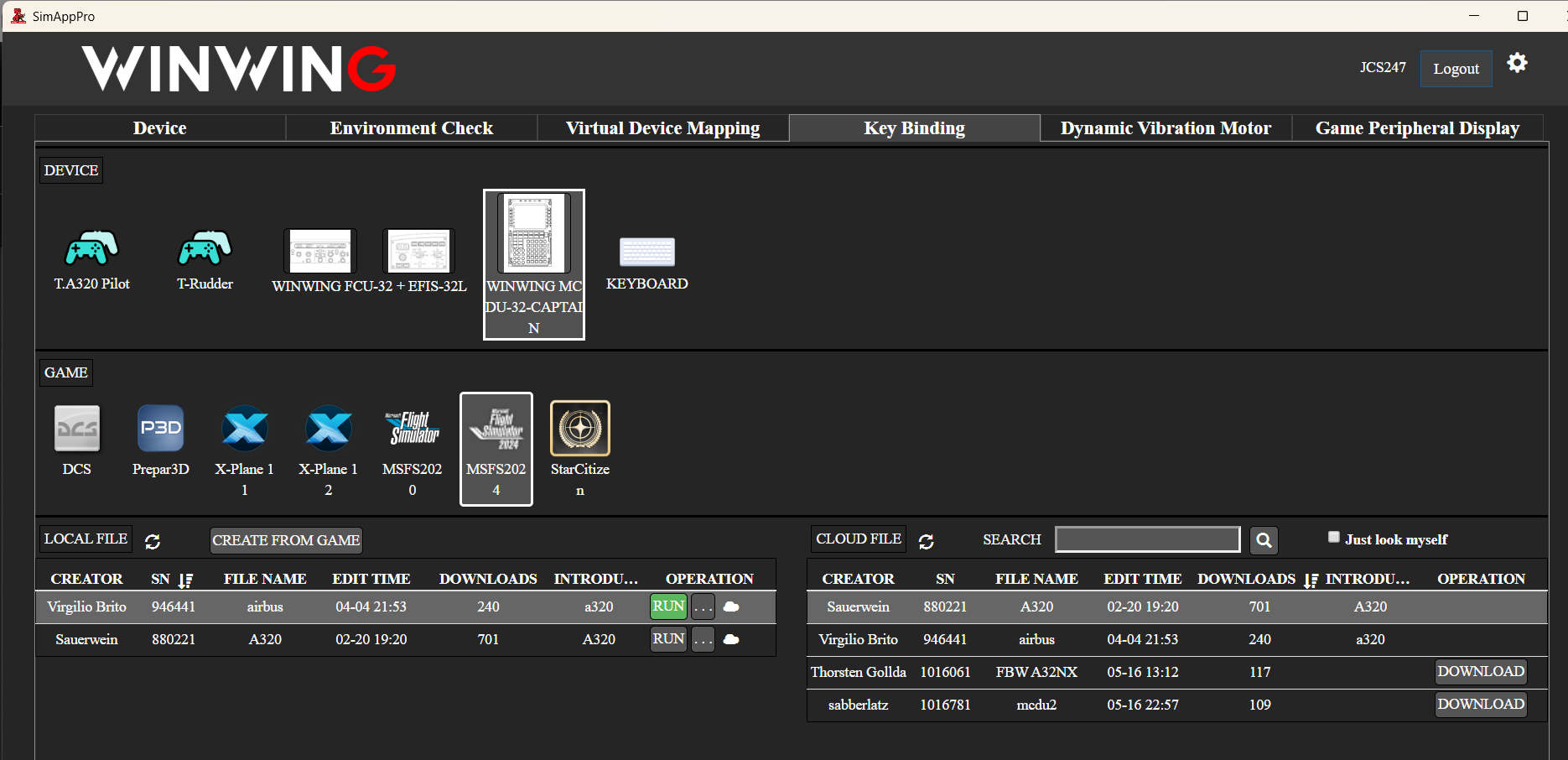Click the cloud search magnifier button
The width and height of the screenshot is (1568, 760).
(1264, 540)
